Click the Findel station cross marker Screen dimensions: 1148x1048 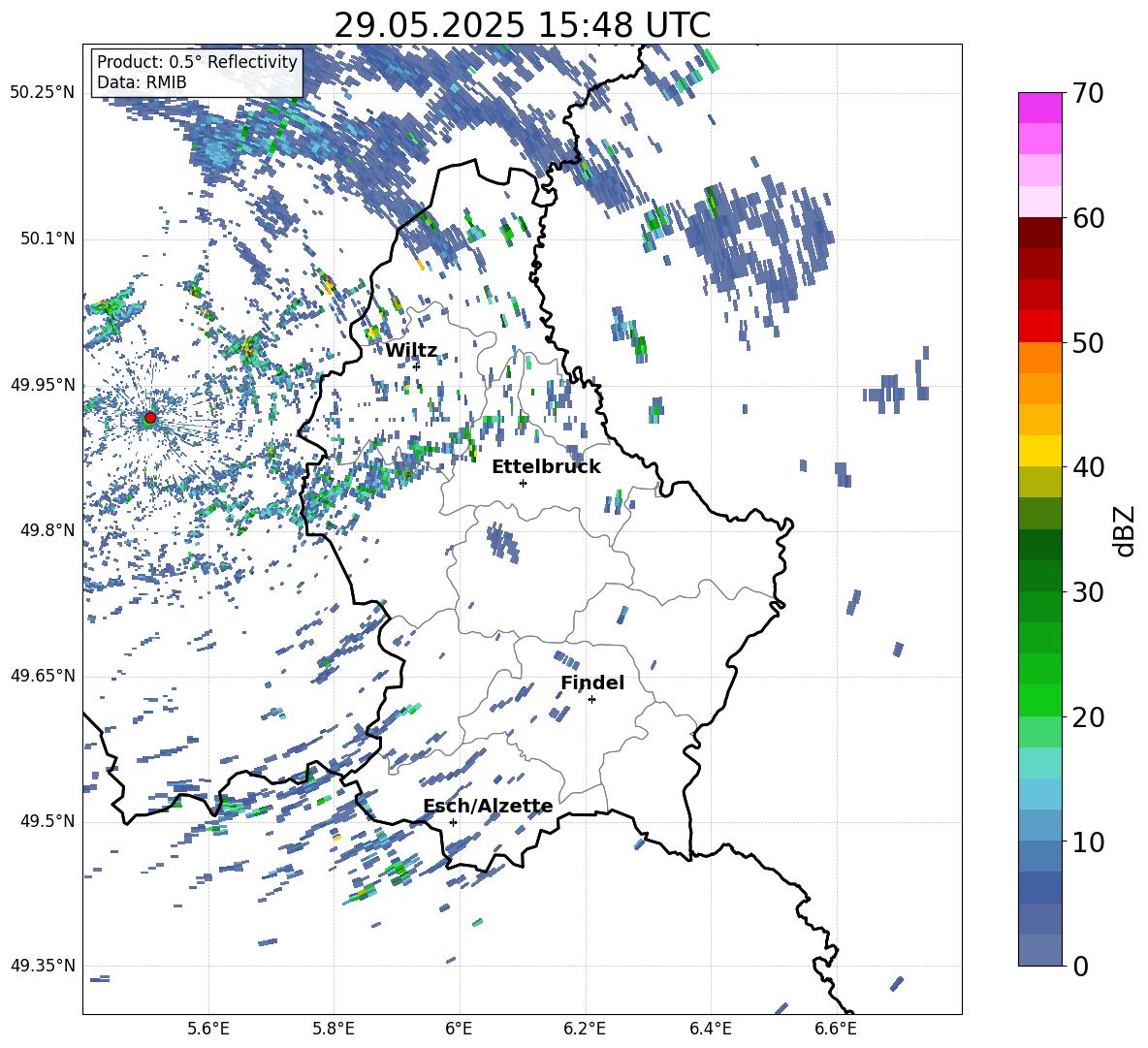coord(591,700)
